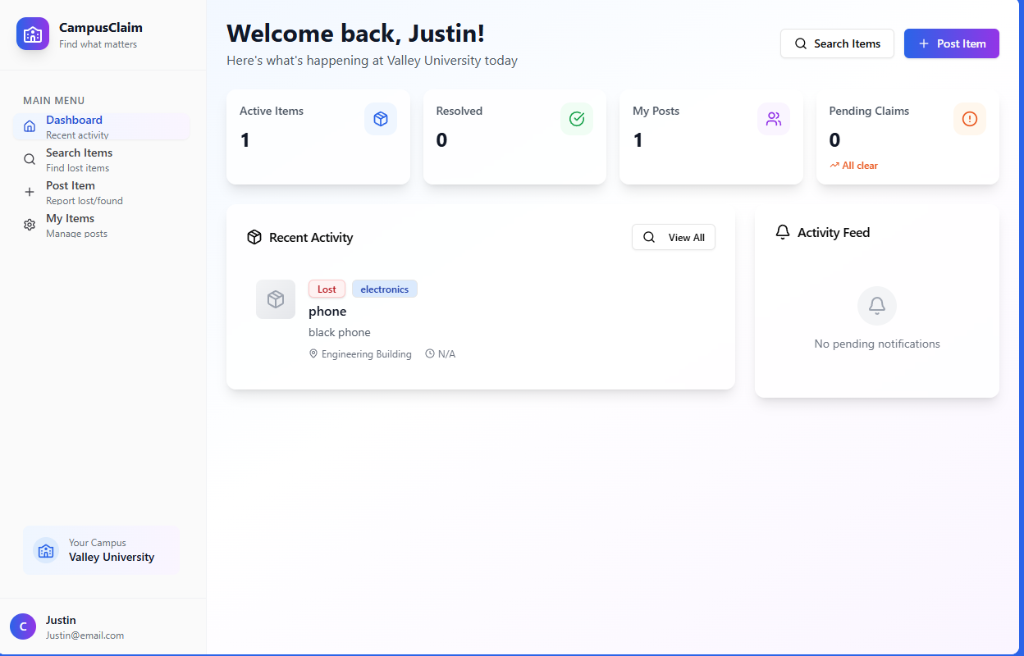Click the Engineering Building location text
Screen dimensions: 1024x656
point(366,354)
